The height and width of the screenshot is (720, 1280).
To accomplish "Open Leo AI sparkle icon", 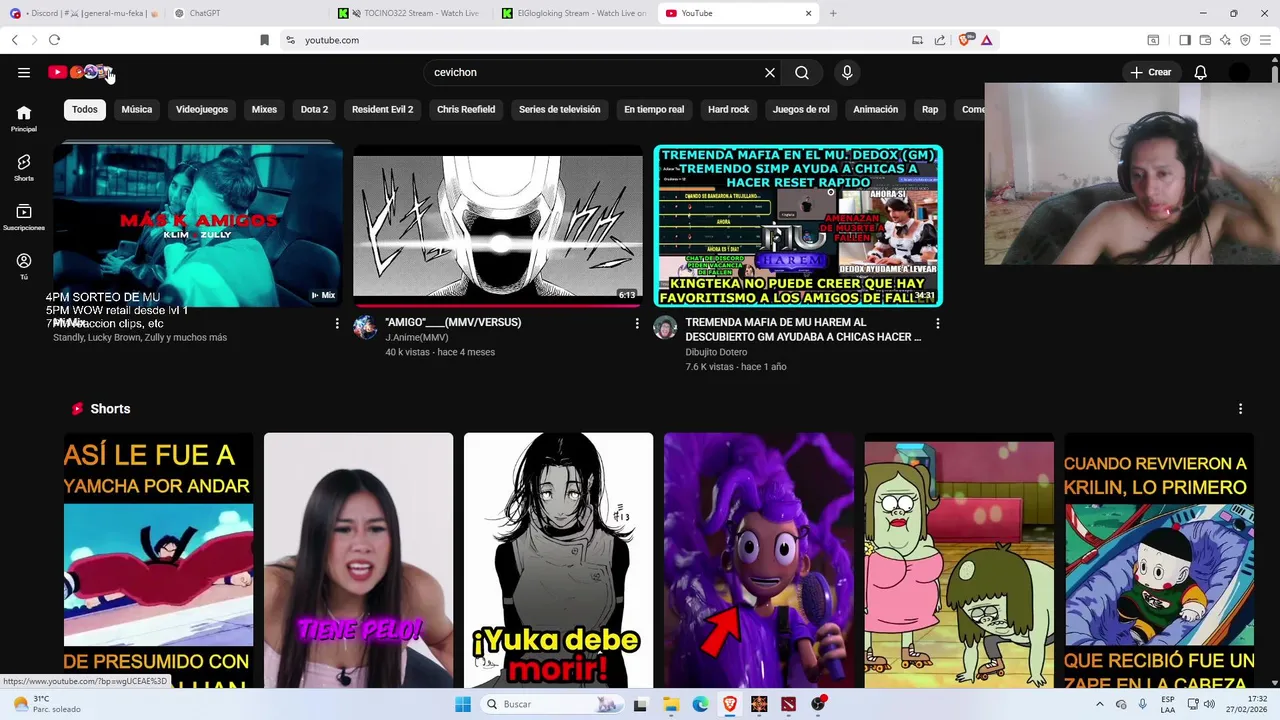I will [x=1225, y=40].
